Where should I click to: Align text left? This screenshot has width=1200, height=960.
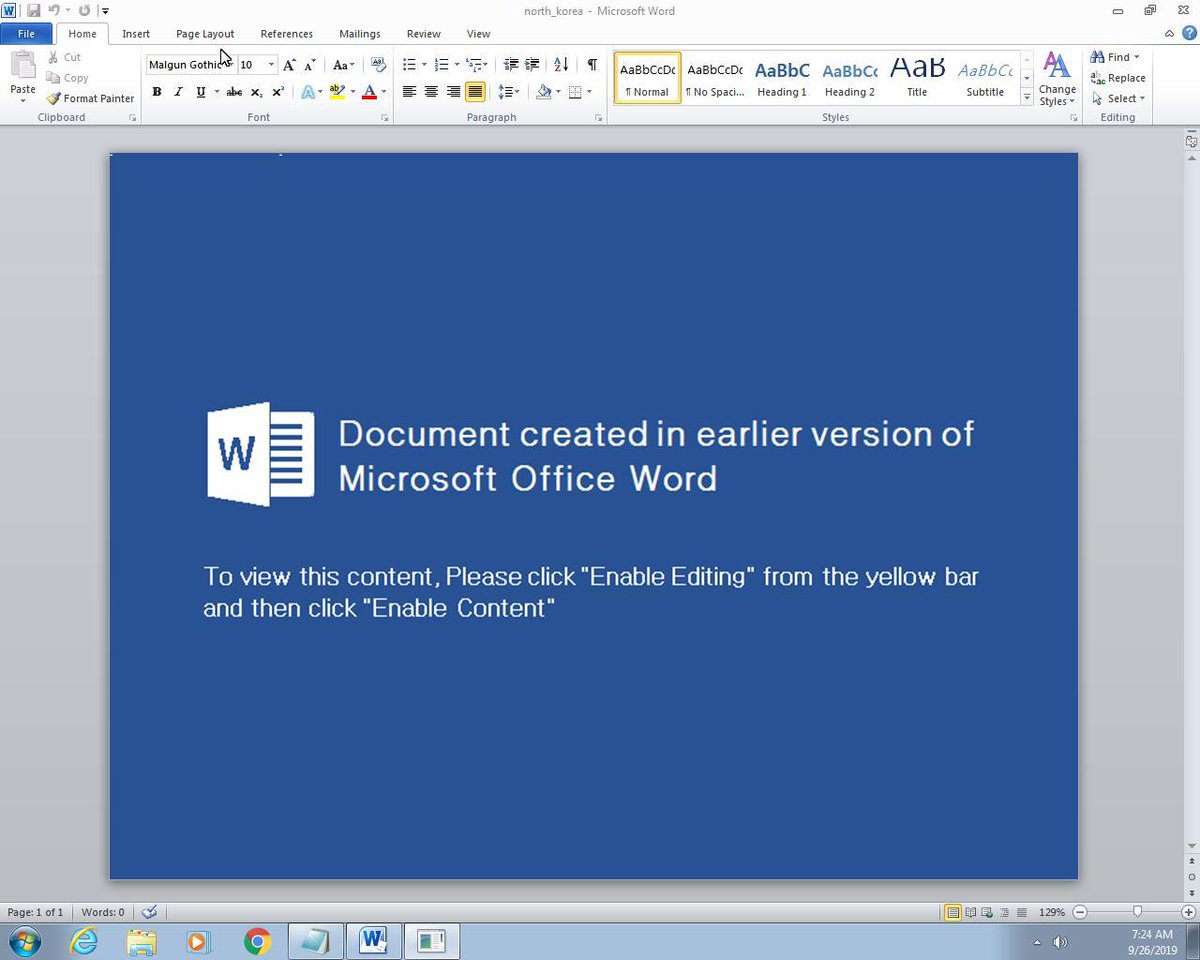[409, 92]
